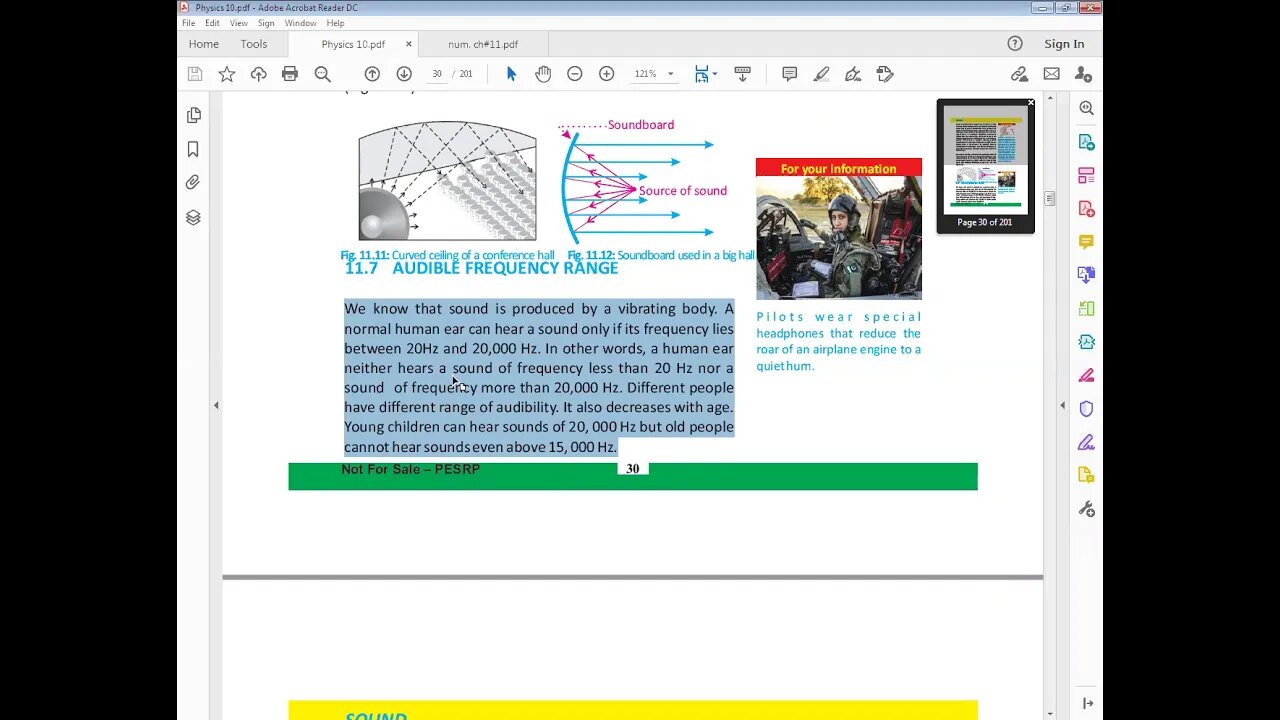Open the Protect shield tool

(x=1087, y=409)
